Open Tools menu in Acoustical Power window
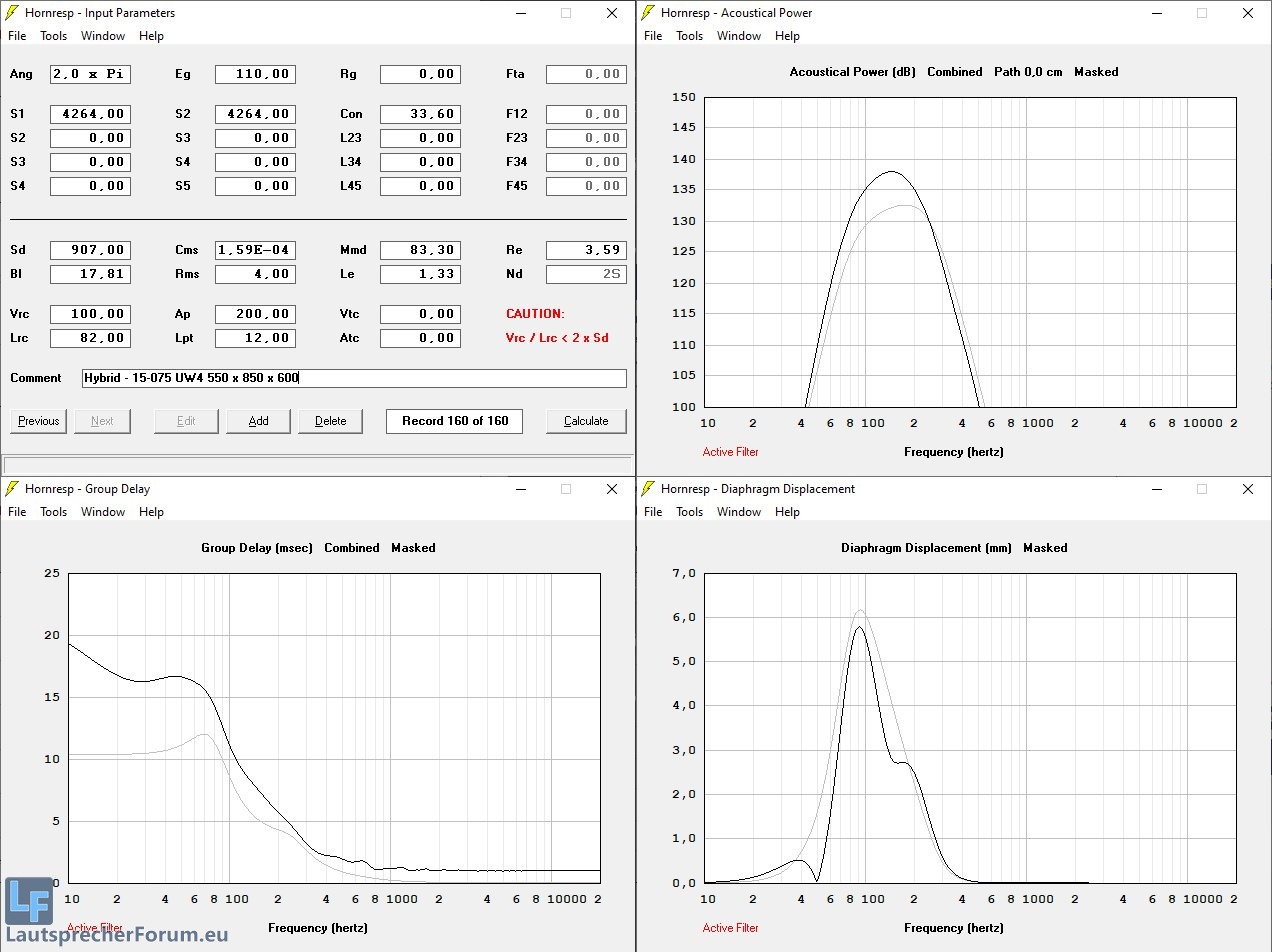 689,36
